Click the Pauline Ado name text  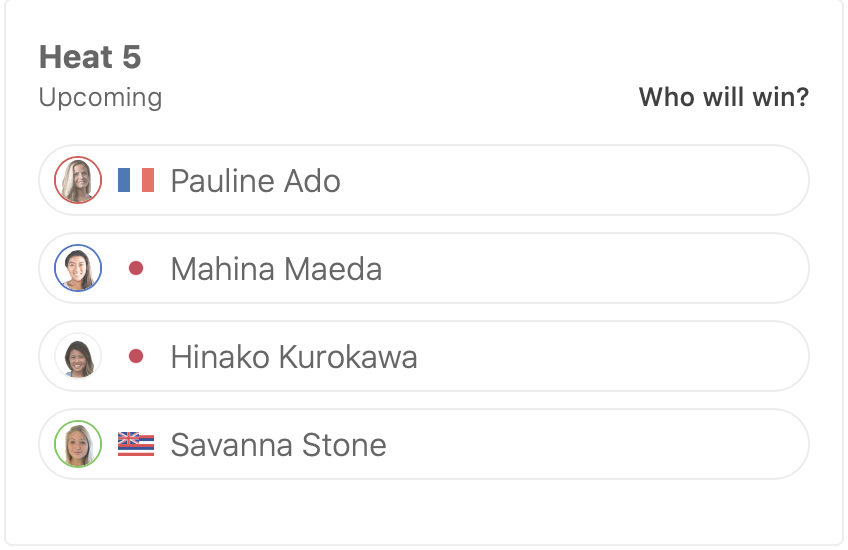(x=256, y=181)
